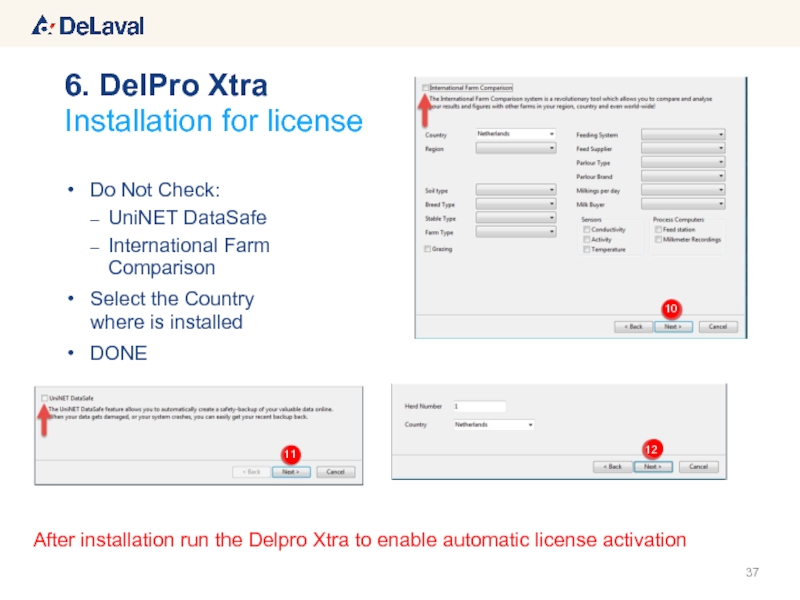Toggle International Farm Comparison checkbox

tap(426, 88)
